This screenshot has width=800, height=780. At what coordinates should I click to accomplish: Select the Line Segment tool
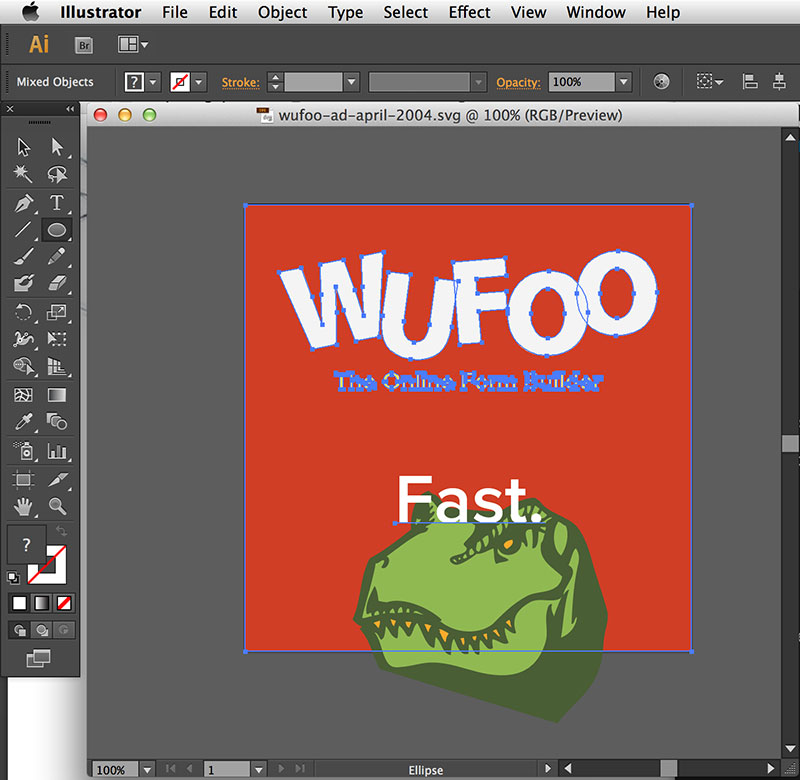pos(23,230)
